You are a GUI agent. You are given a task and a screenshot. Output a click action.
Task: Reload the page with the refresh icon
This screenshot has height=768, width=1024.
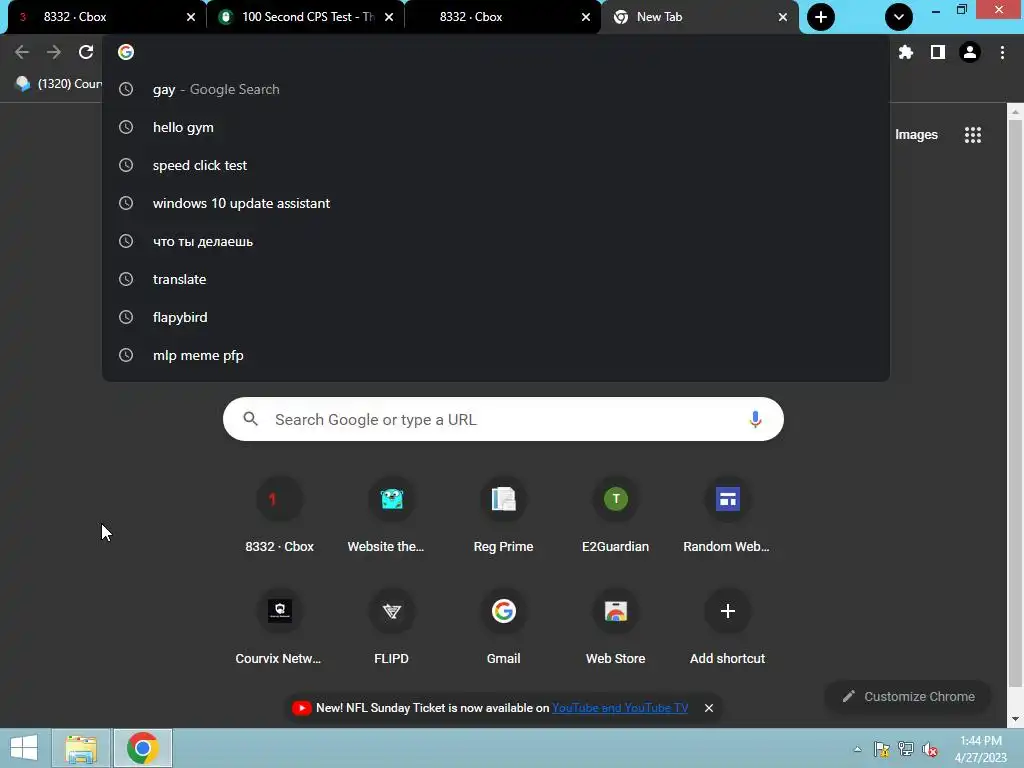[86, 52]
